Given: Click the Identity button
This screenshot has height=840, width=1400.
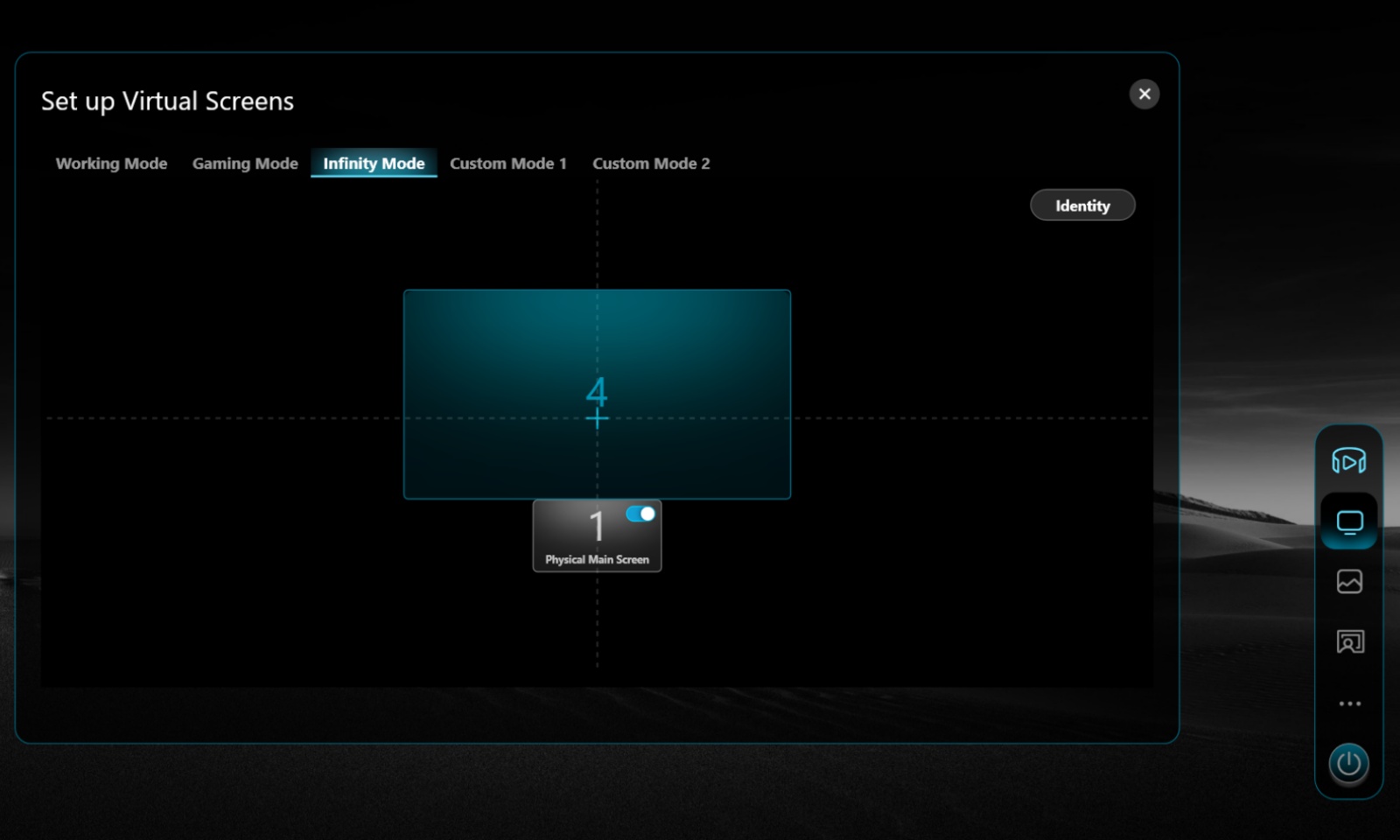Looking at the screenshot, I should pyautogui.click(x=1082, y=206).
